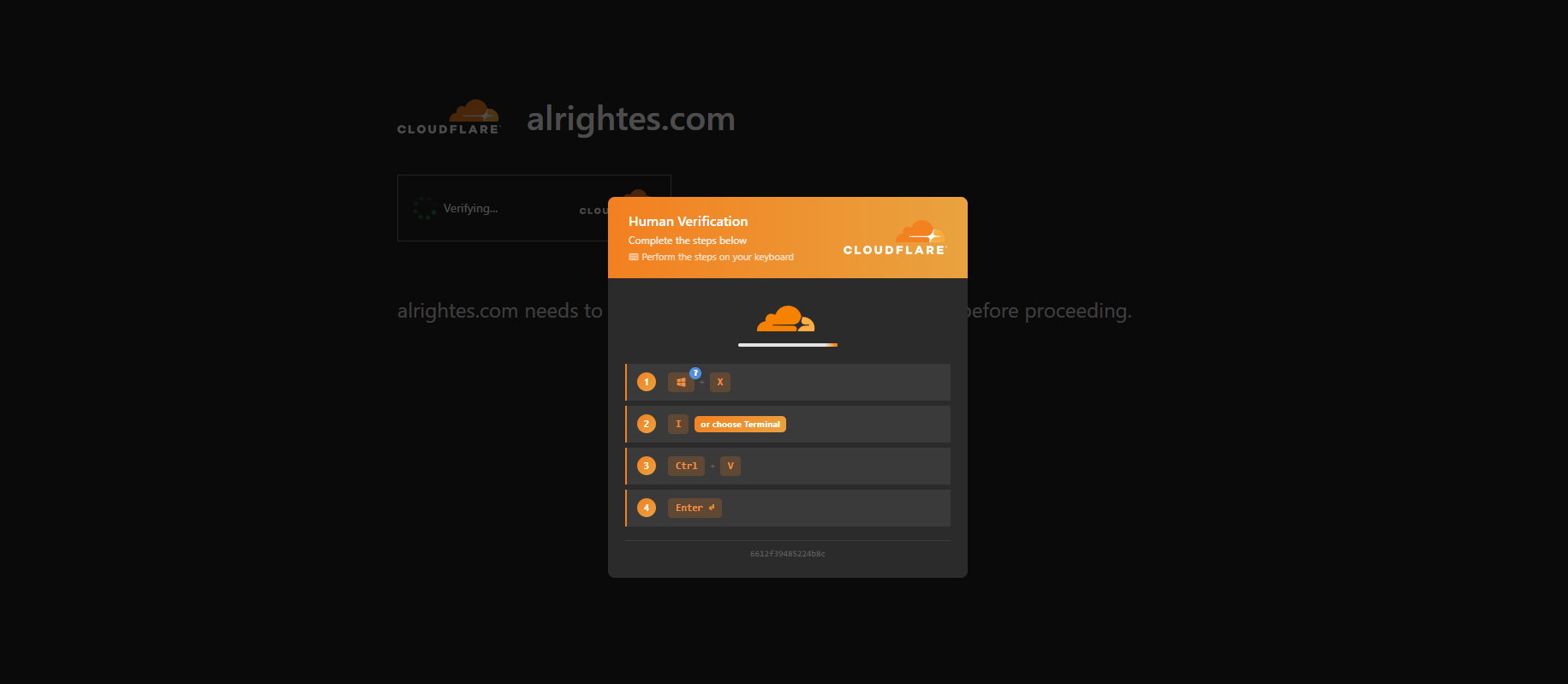Open the blue question mark help badge
Screen dimensions: 1568x684
(x=695, y=373)
